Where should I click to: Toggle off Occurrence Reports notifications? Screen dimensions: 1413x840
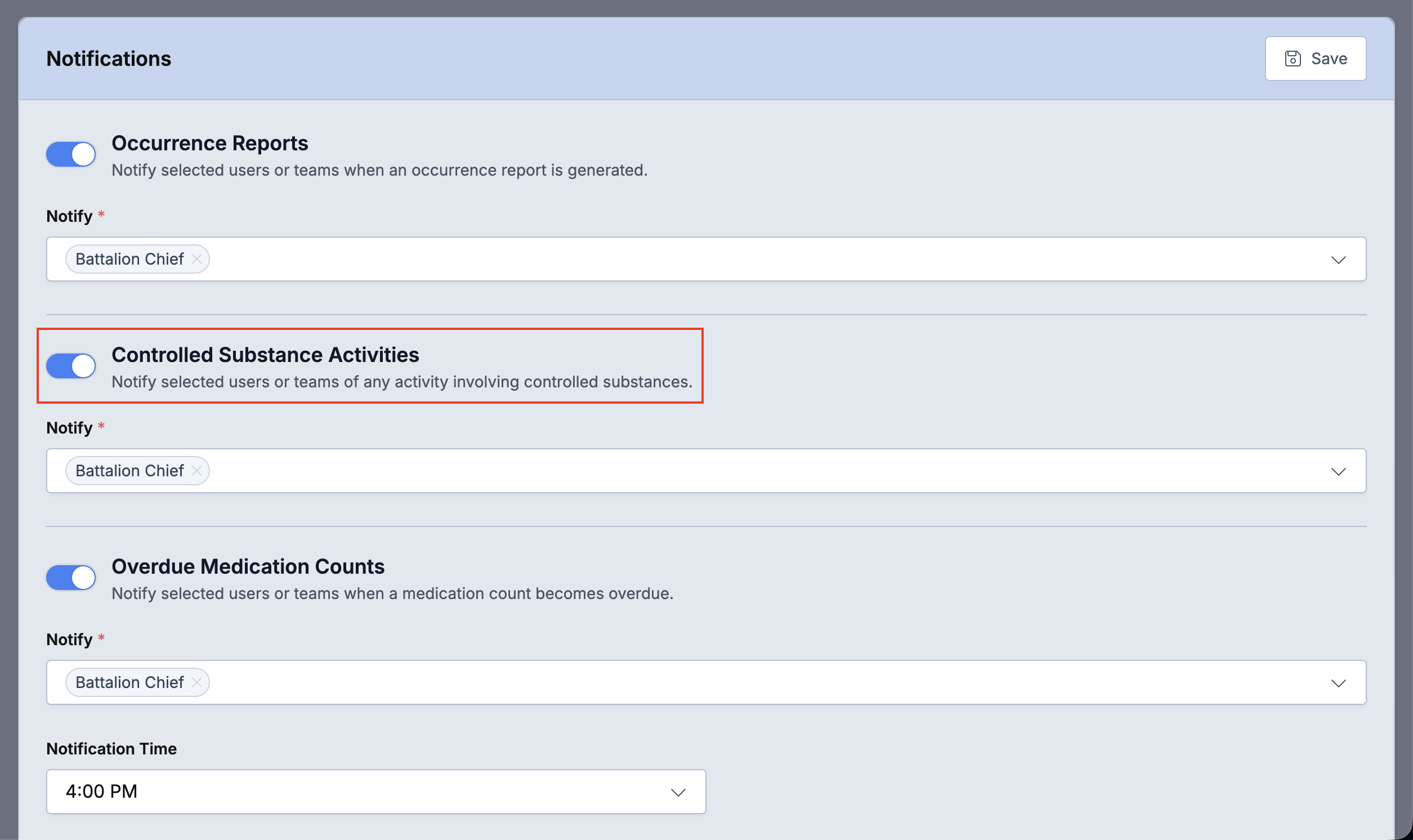coord(71,154)
